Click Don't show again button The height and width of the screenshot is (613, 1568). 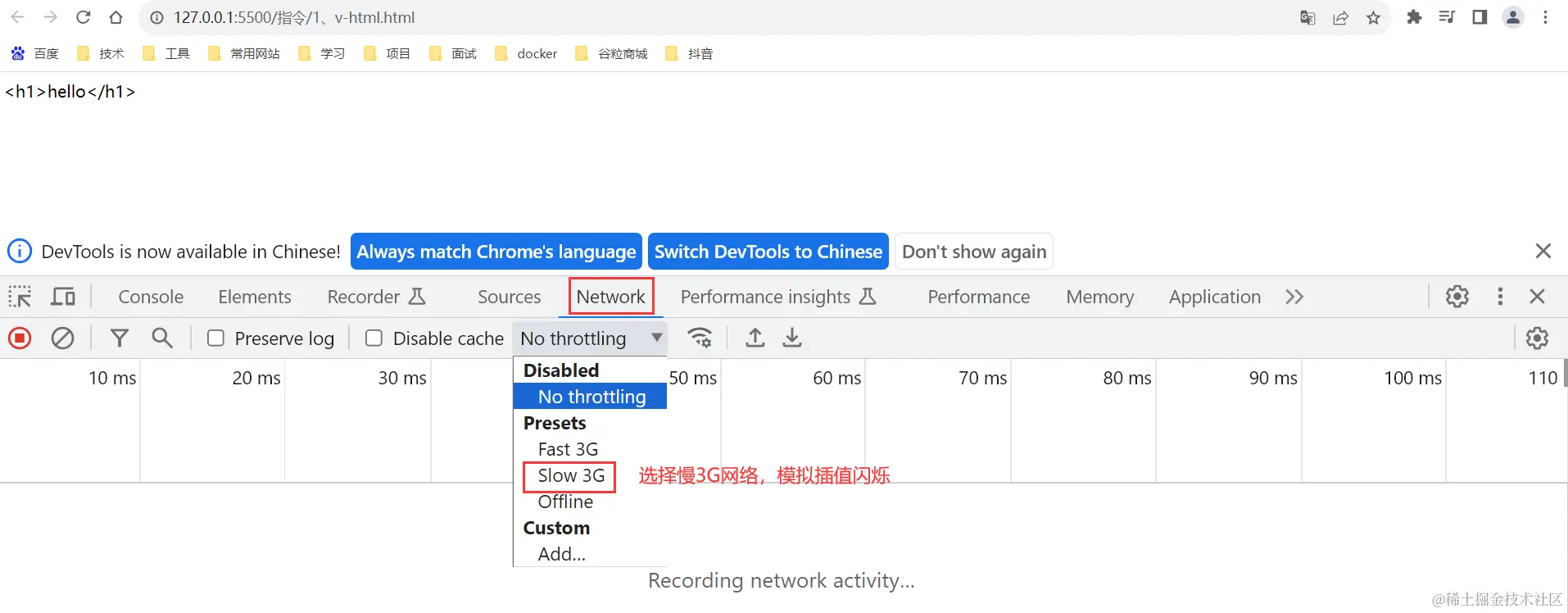tap(974, 252)
